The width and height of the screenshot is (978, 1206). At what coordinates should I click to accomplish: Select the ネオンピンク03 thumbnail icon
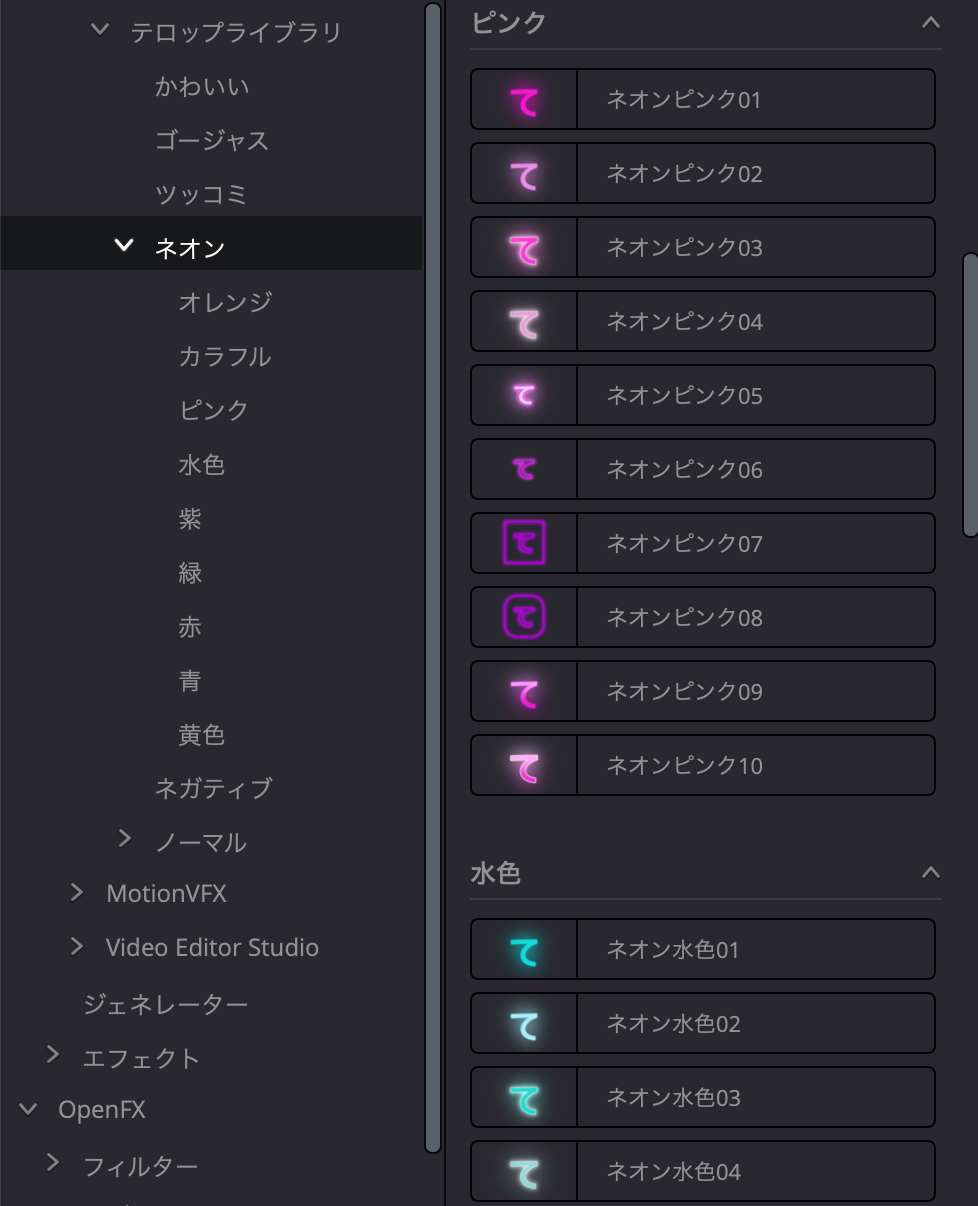pyautogui.click(x=524, y=248)
